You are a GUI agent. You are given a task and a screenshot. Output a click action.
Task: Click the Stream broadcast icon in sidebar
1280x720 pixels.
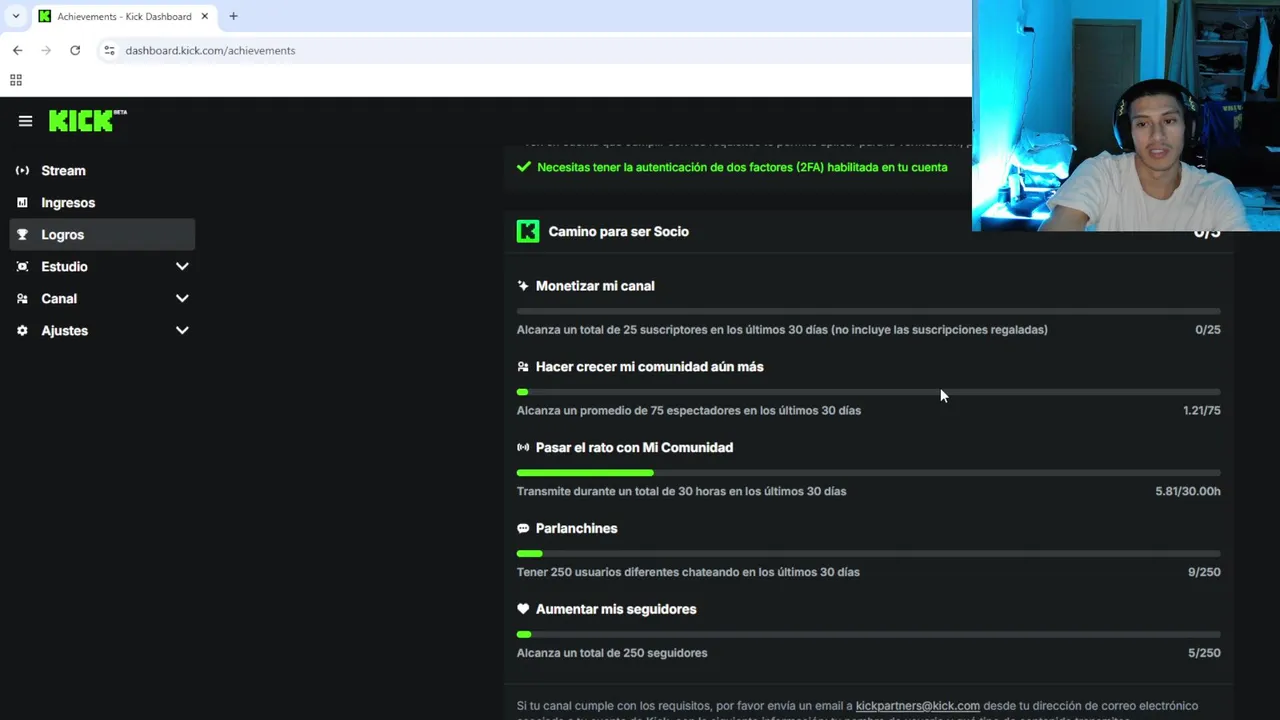pyautogui.click(x=22, y=170)
